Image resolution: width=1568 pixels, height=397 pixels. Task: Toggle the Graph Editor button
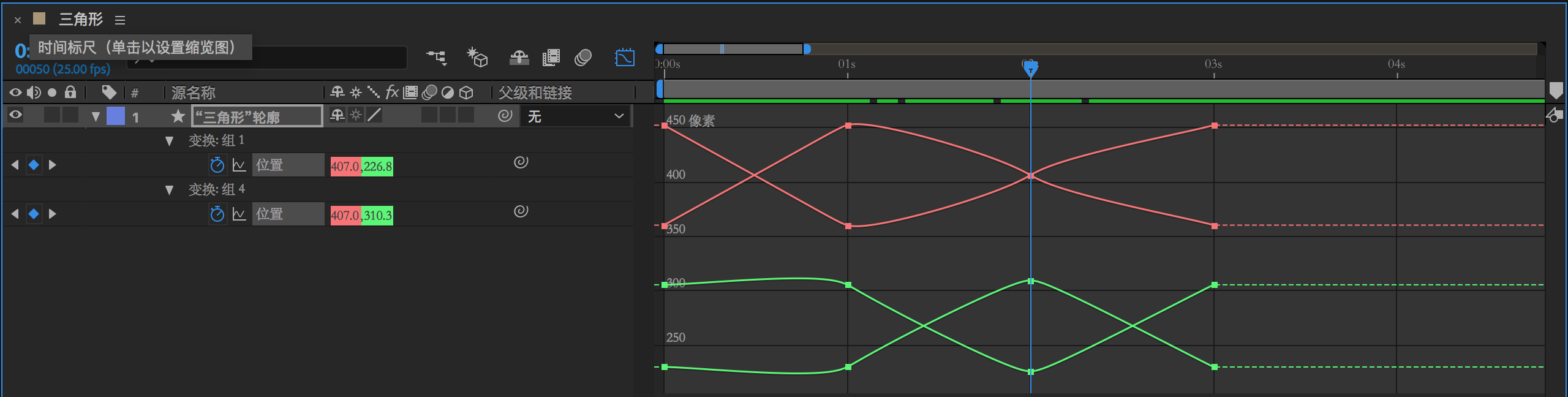(x=624, y=58)
